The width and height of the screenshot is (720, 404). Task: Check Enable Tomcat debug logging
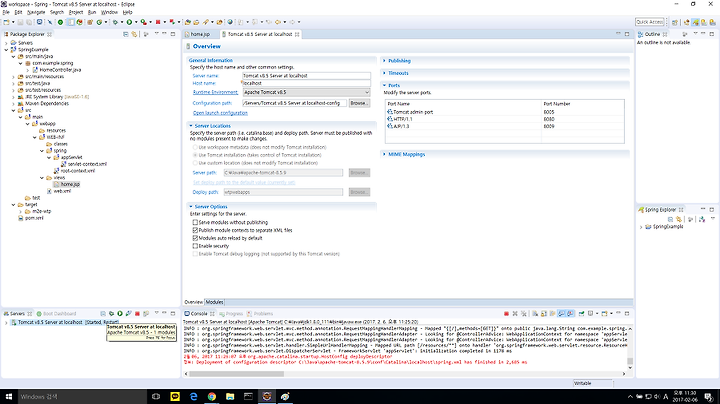click(195, 254)
